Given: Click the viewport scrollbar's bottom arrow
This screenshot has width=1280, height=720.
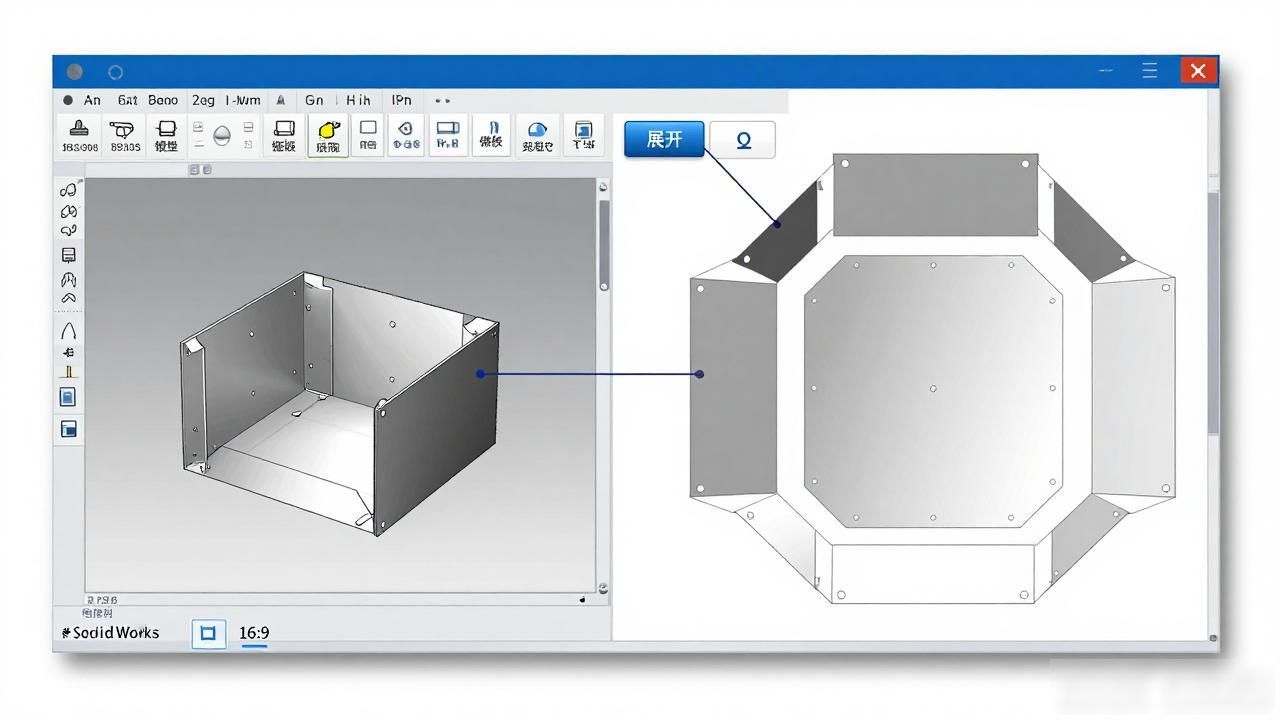Looking at the screenshot, I should (603, 589).
